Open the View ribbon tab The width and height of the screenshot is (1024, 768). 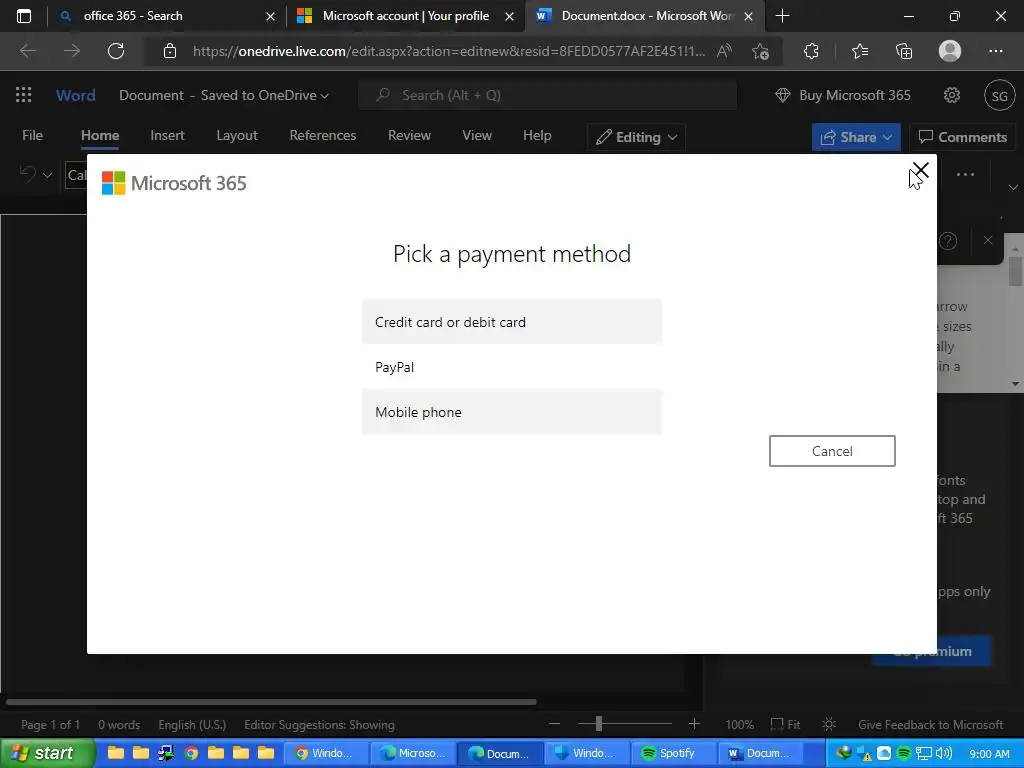477,135
